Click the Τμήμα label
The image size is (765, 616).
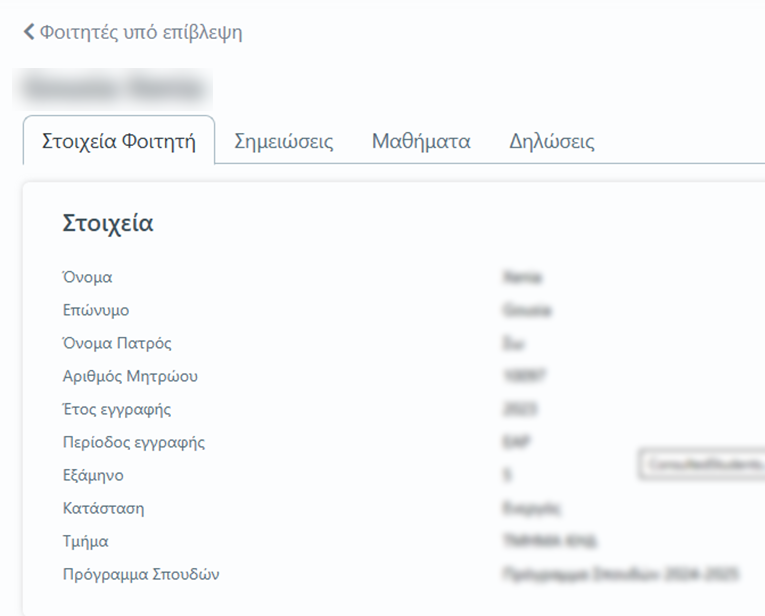click(x=85, y=542)
